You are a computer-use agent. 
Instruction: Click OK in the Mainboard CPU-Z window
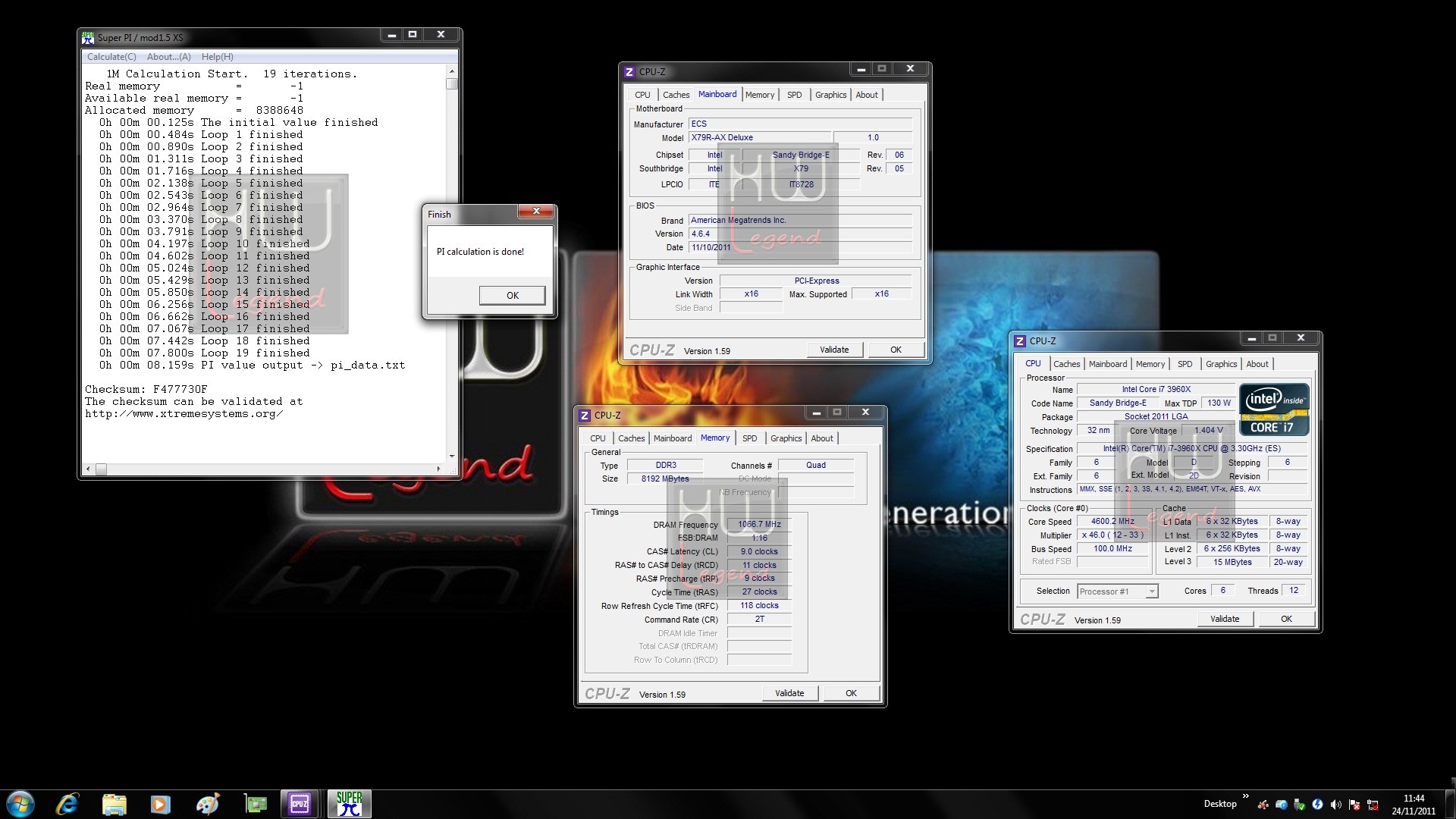(x=896, y=350)
